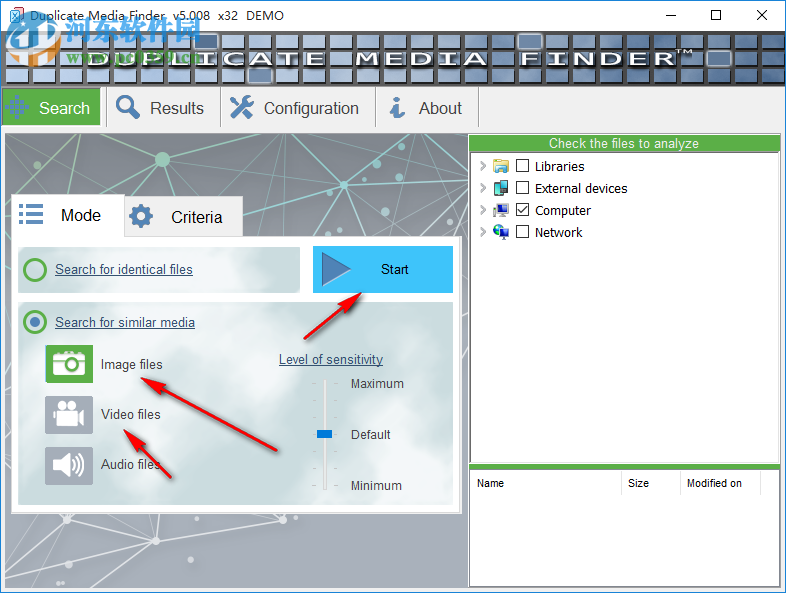
Task: Sort by the Name column header
Action: point(545,483)
